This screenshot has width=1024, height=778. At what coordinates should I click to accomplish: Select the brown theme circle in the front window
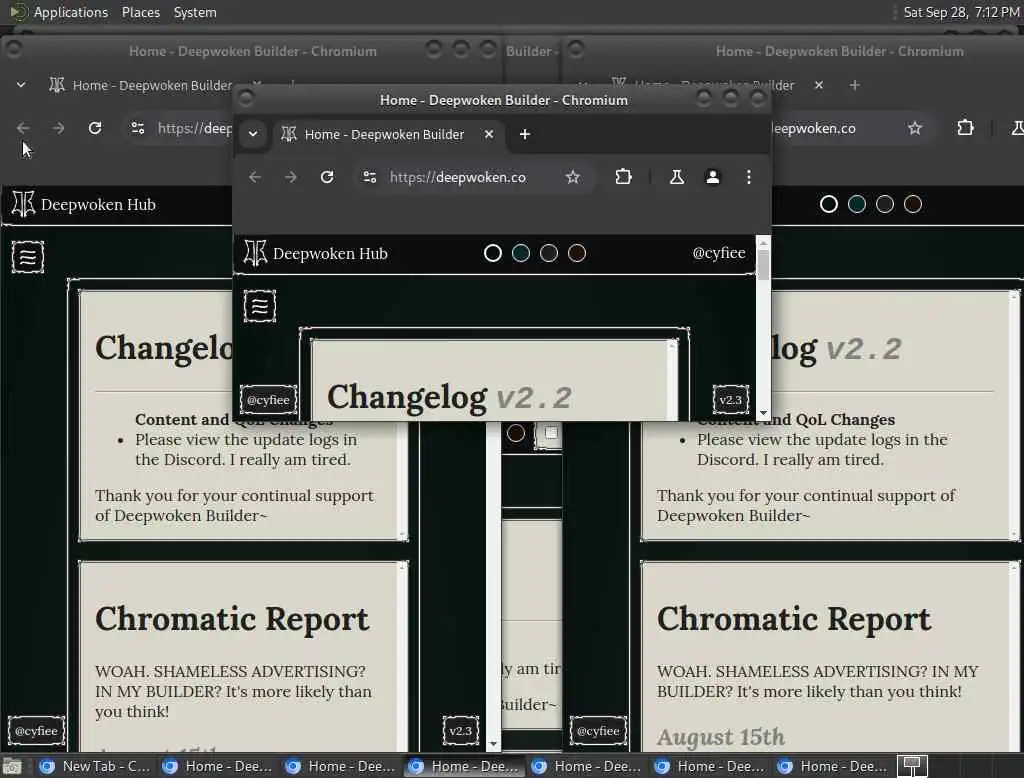pyautogui.click(x=577, y=253)
